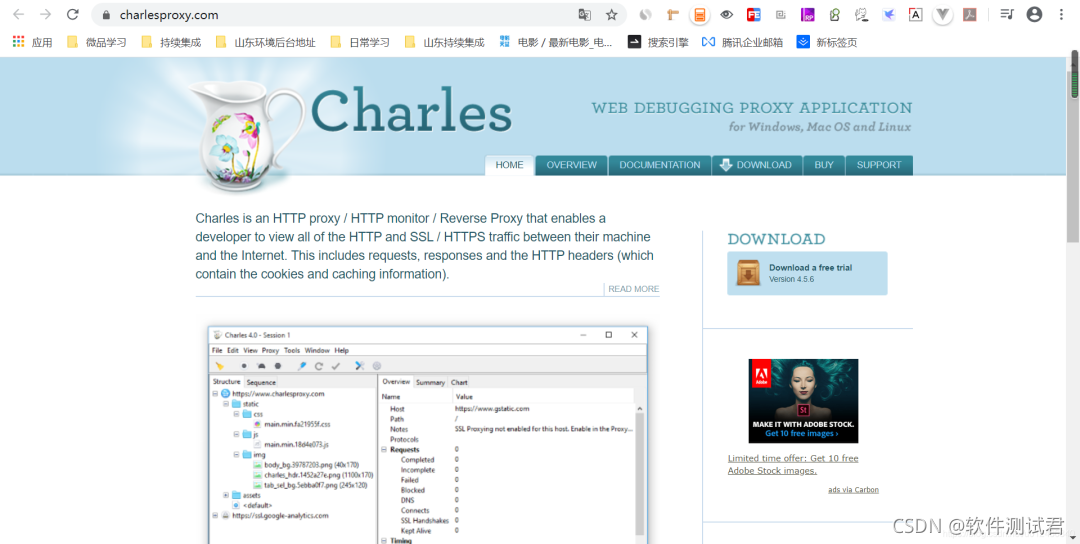Click the green figure extension icon
The image size is (1080, 544).
[835, 14]
